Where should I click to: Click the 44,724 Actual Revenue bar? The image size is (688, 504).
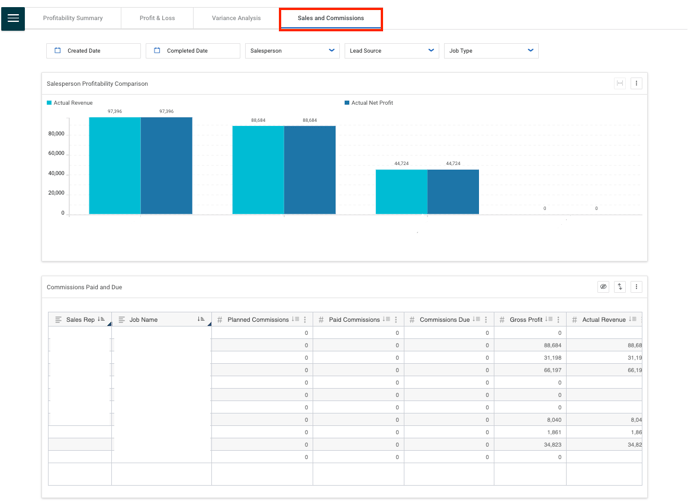tap(401, 192)
